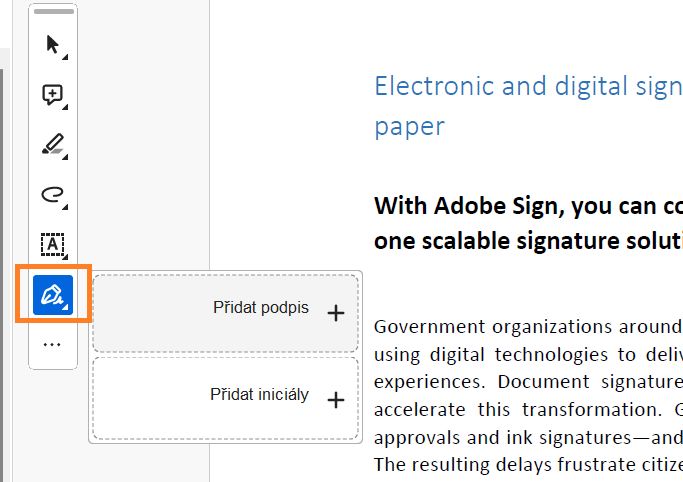
Task: Expand the text box tool's corner arrow
Action: (65, 257)
